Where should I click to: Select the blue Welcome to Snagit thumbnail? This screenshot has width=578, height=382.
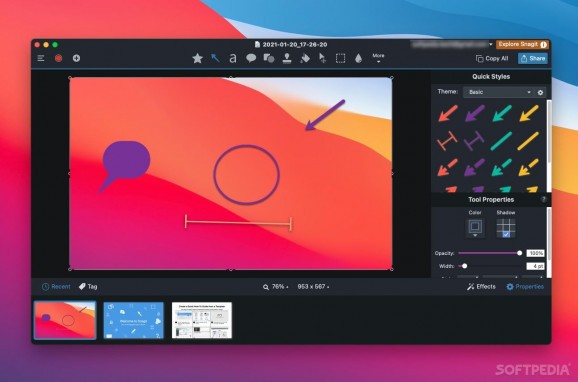point(133,320)
